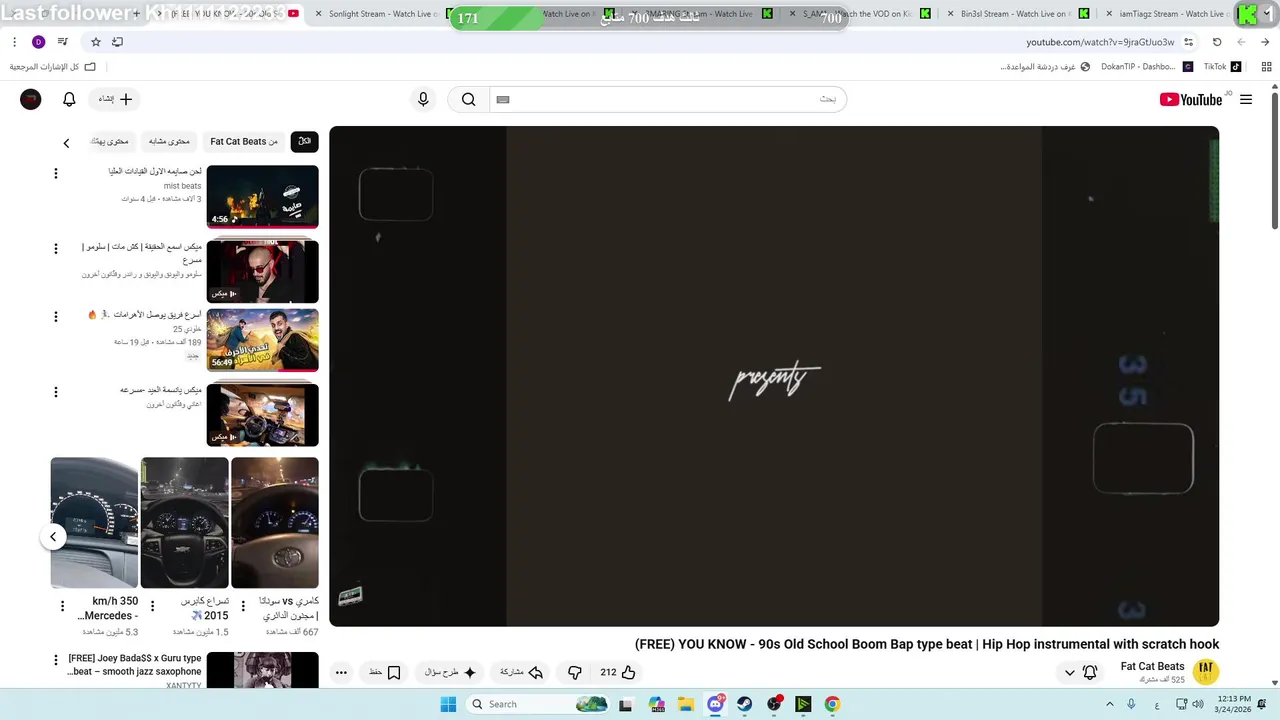1280x720 pixels.
Task: Open the 350 km/h Mercedes short
Action: click(x=94, y=522)
